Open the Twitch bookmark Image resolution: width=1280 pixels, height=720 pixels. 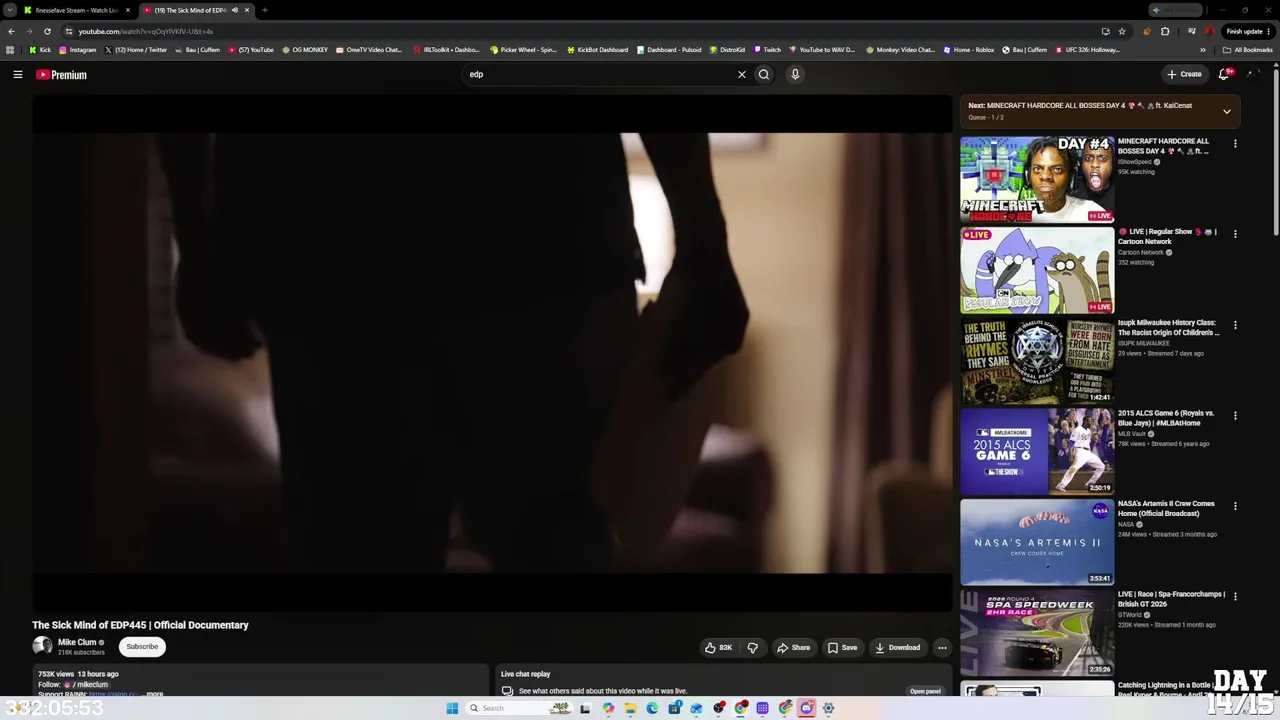click(768, 50)
